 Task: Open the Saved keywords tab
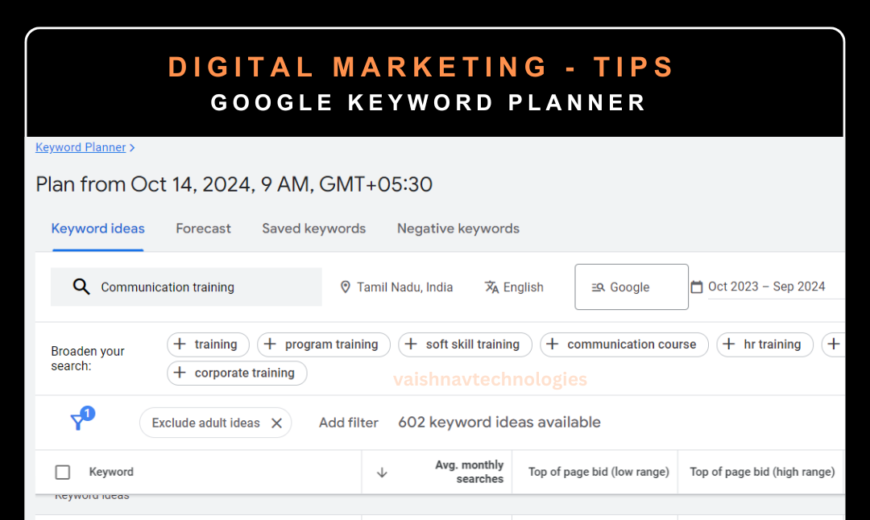click(x=313, y=228)
